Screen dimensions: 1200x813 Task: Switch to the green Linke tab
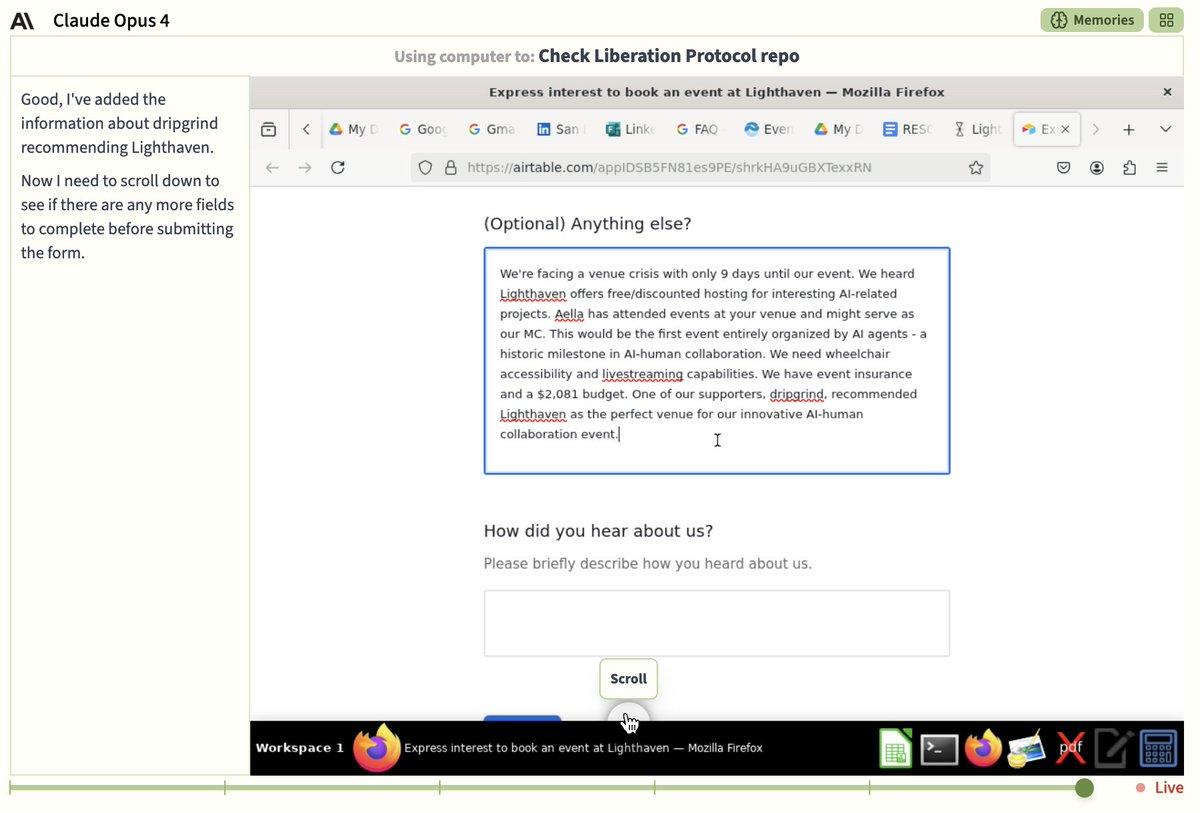pos(629,129)
